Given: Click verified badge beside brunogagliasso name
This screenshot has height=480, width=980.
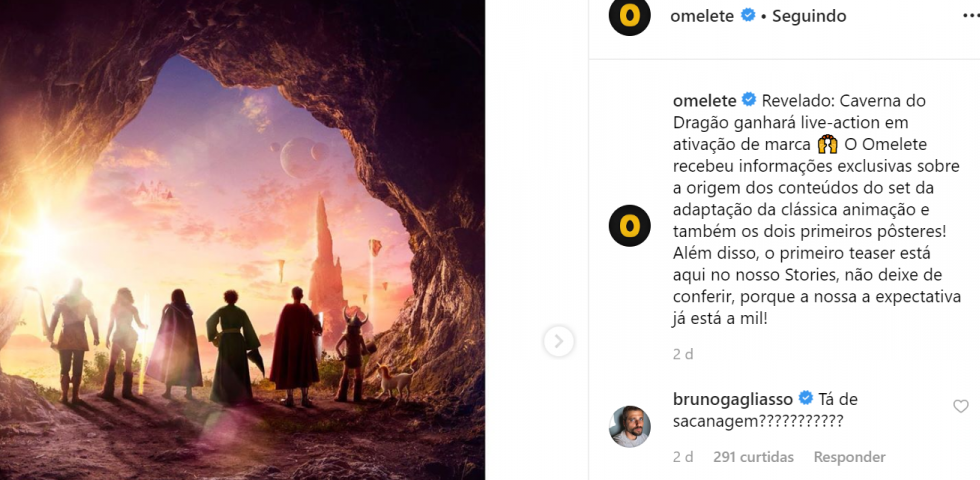Looking at the screenshot, I should (x=806, y=398).
